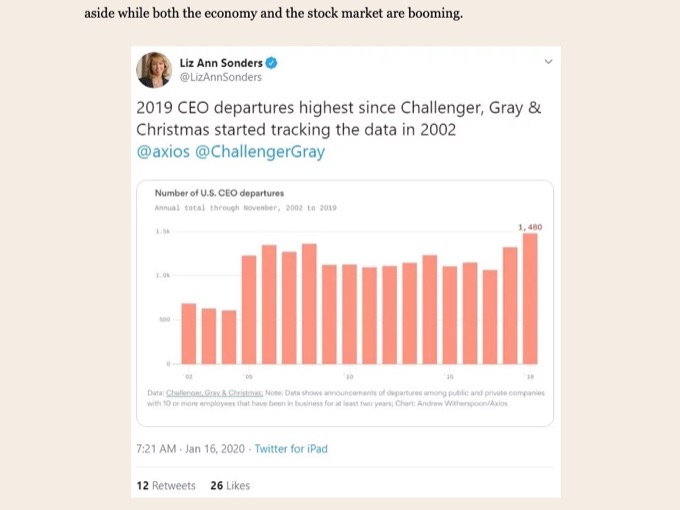Click the 7:21 AM Jan 16, 2020 timestamp
This screenshot has height=510, width=680.
(190, 448)
